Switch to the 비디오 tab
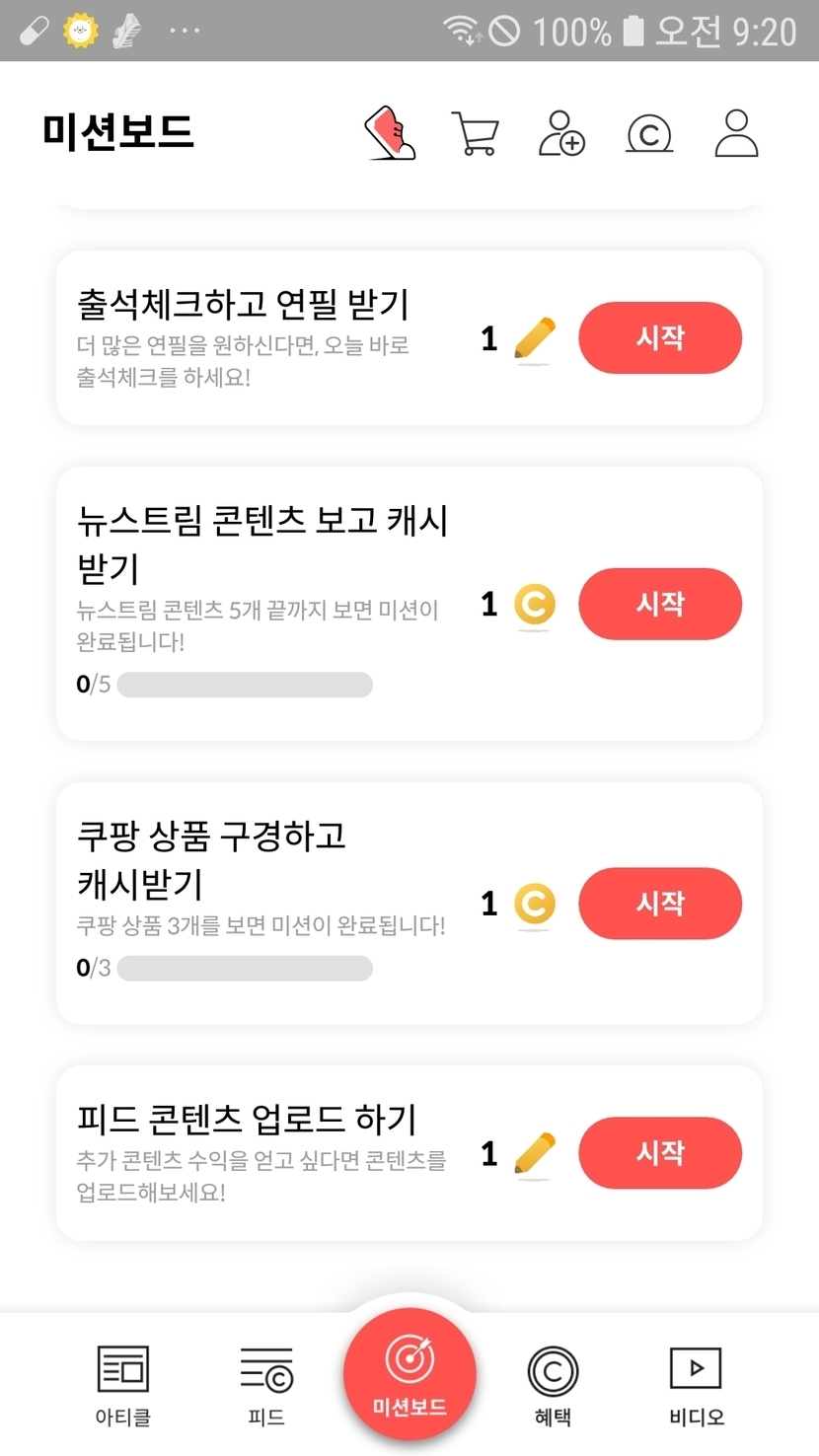This screenshot has width=819, height=1456. point(696,1386)
